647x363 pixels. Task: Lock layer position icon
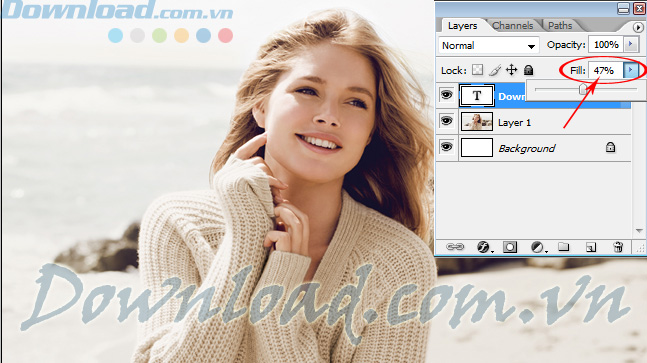512,70
